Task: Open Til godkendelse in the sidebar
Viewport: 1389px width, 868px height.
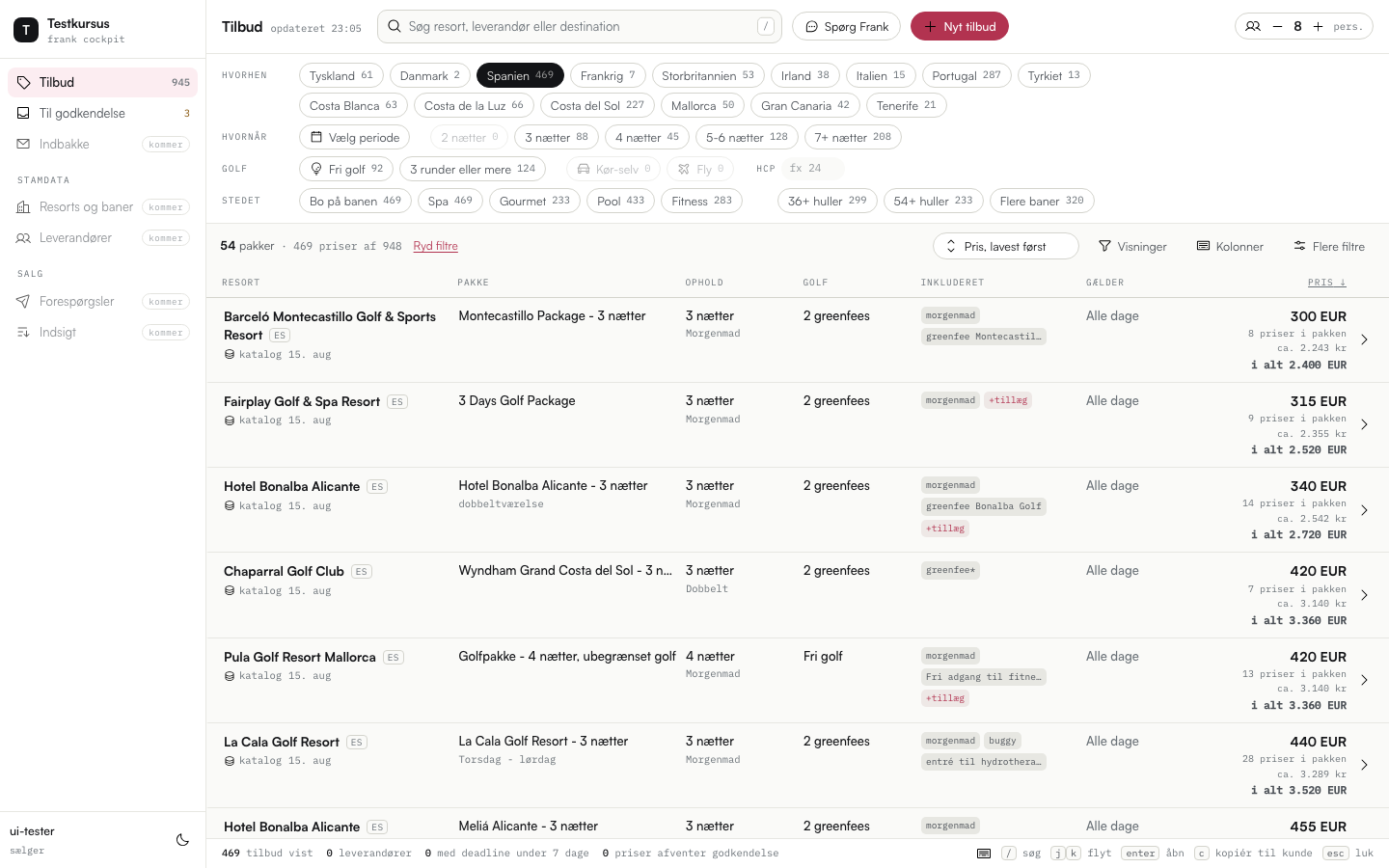Action: tap(102, 114)
